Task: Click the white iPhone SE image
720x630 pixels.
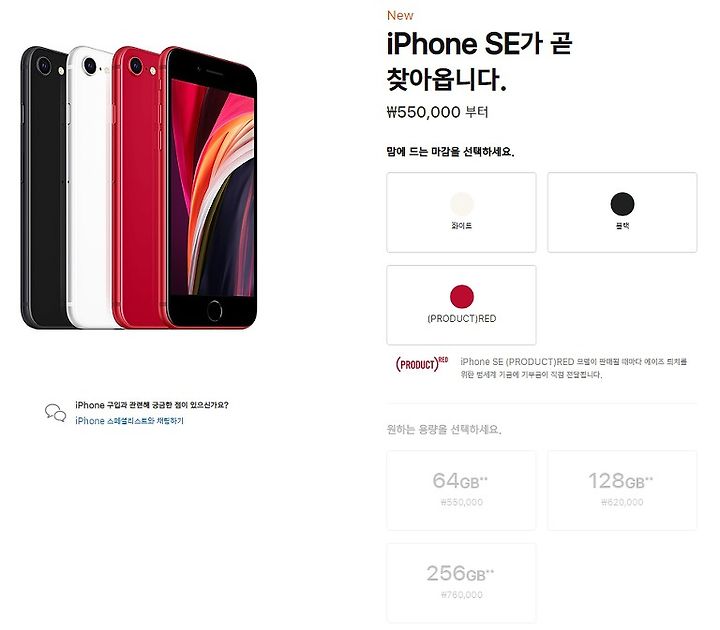Action: click(90, 187)
